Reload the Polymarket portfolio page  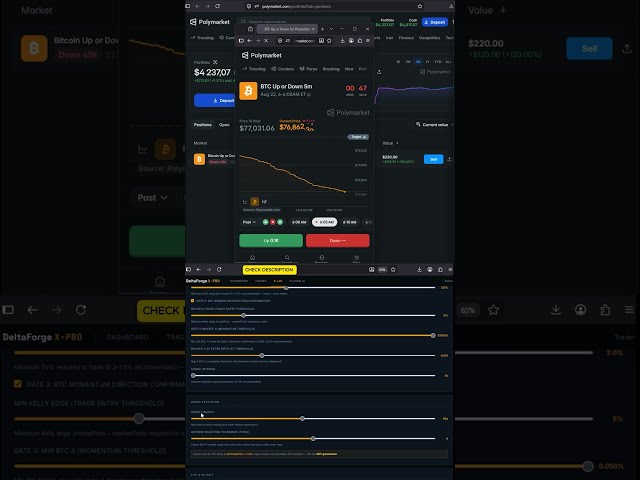coord(218,6)
